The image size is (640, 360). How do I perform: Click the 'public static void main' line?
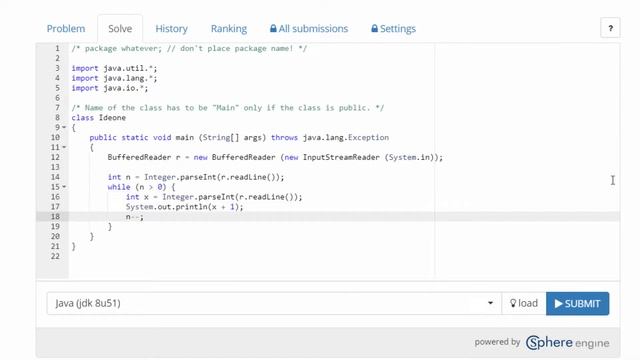pyautogui.click(x=239, y=138)
